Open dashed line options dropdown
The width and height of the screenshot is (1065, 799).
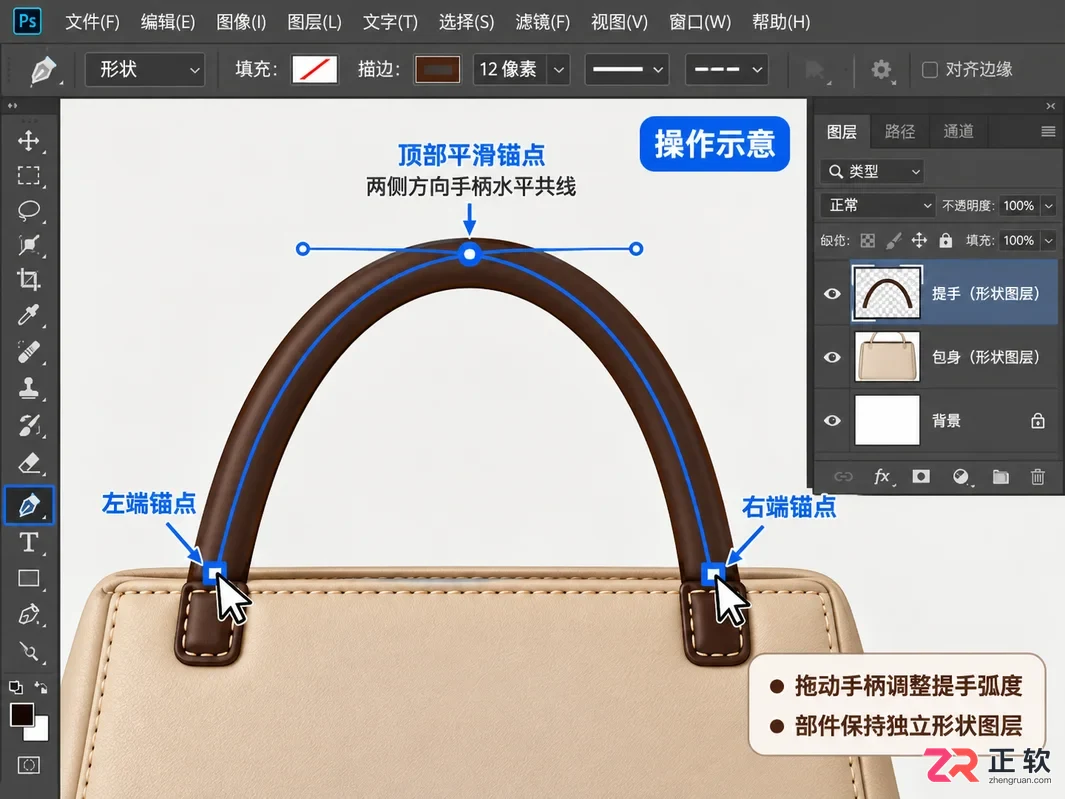click(727, 69)
